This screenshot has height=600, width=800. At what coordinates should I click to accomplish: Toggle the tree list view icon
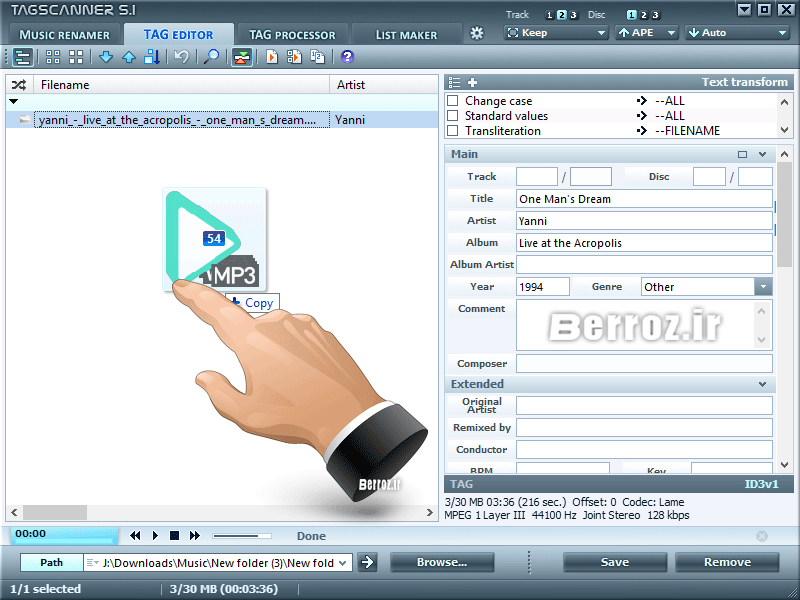pos(22,57)
